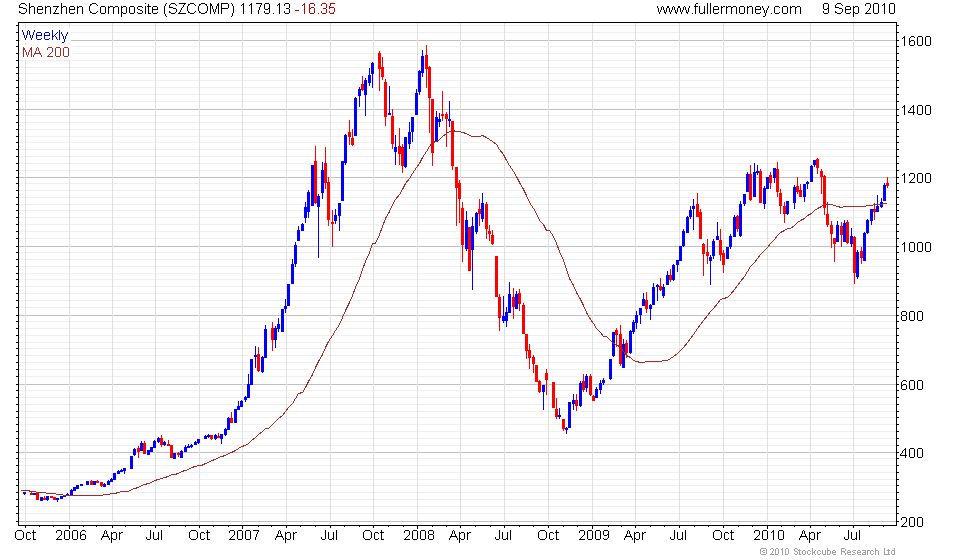
Task: Click the first Oct label on x-axis
Action: (x=25, y=536)
